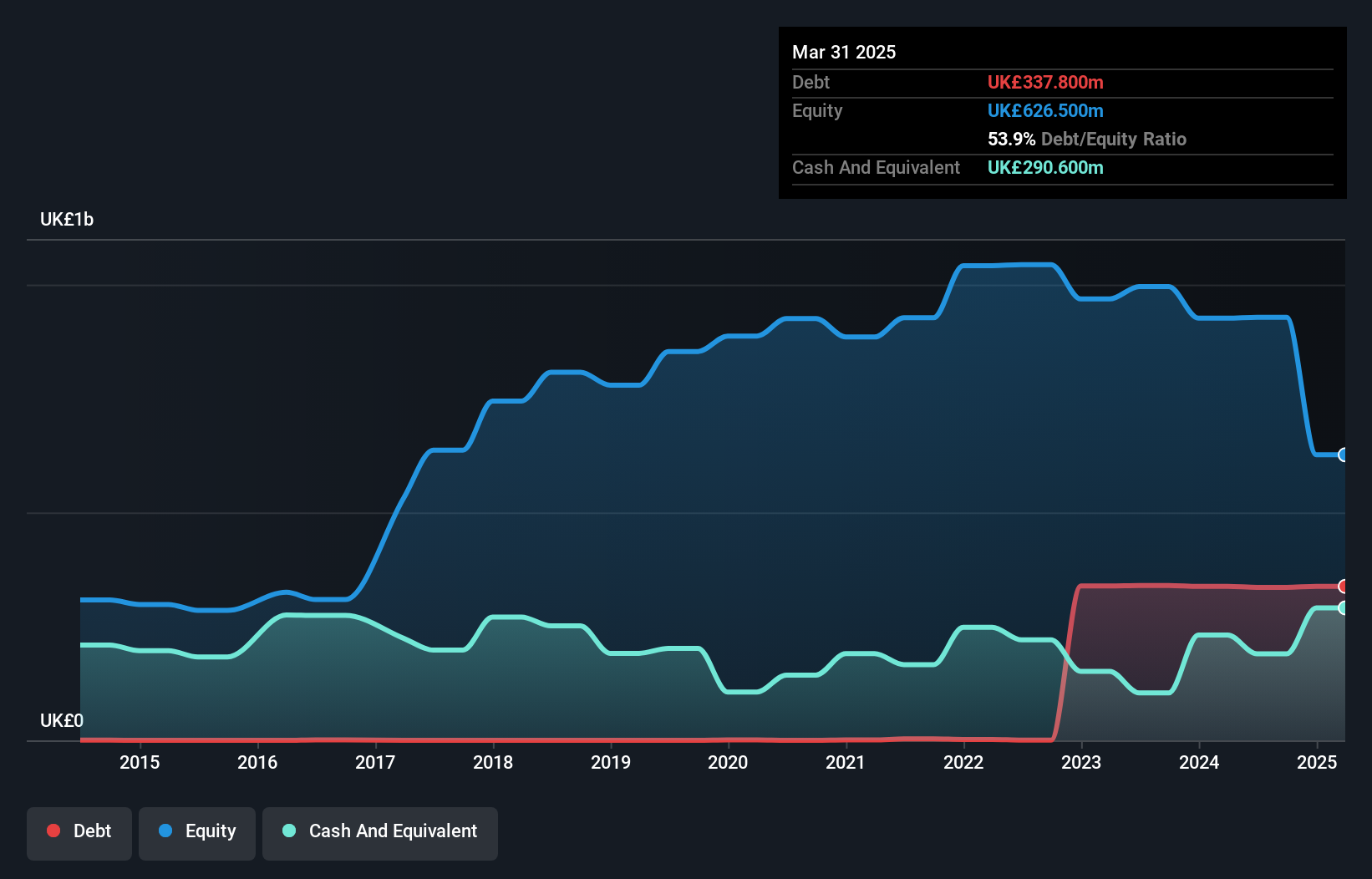Select the 2023 x-axis label
This screenshot has width=1372, height=879.
[1081, 762]
